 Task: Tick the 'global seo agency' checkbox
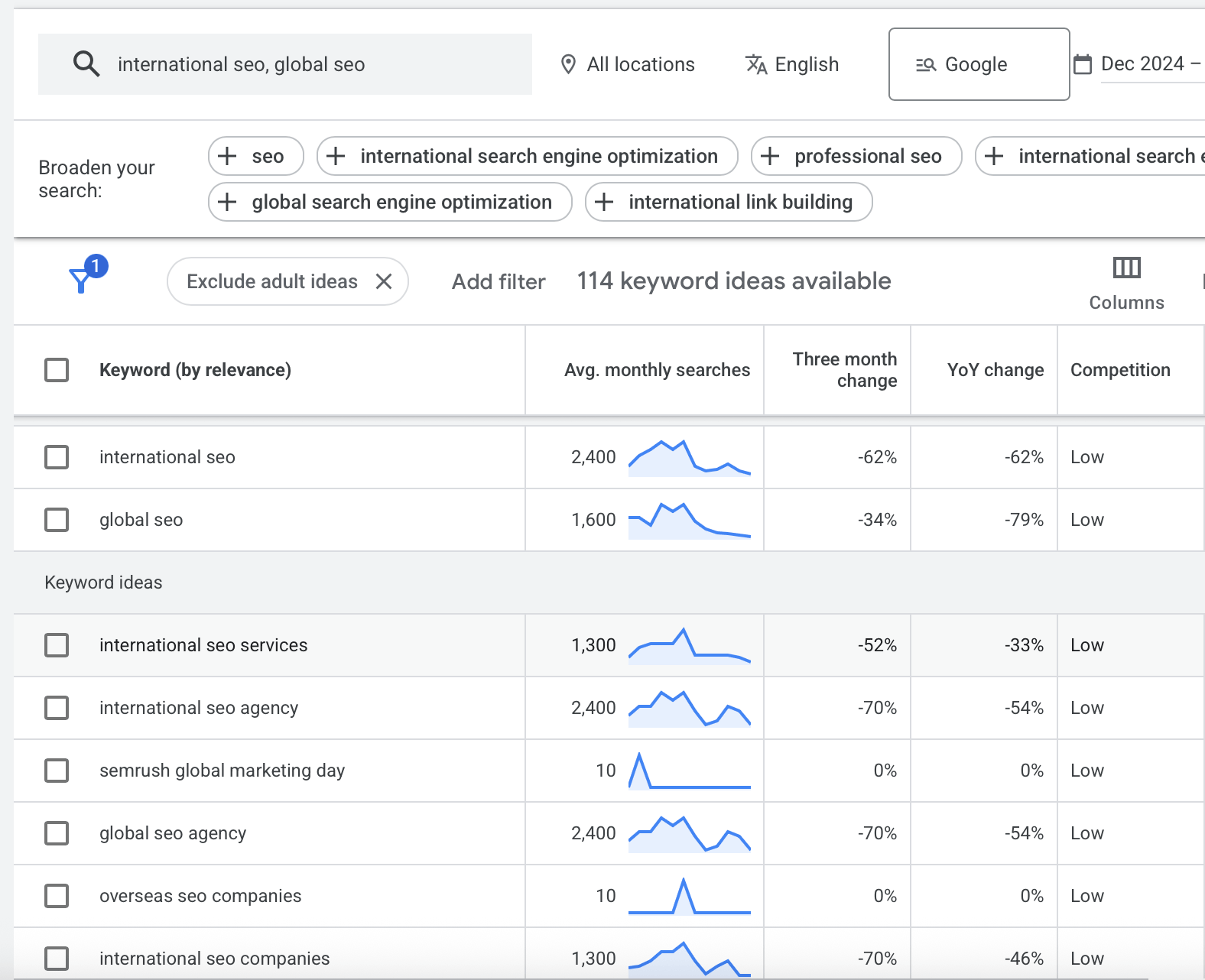(x=57, y=833)
